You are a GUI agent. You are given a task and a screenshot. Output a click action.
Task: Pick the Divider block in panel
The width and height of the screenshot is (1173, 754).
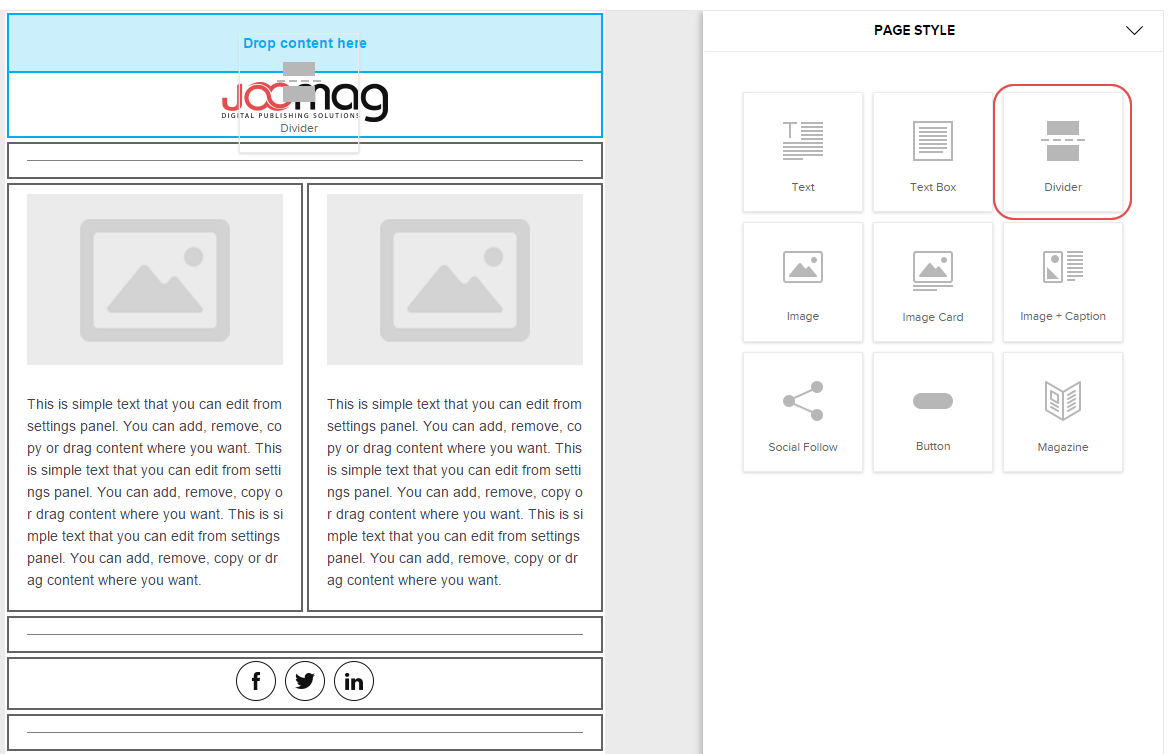click(x=1062, y=152)
